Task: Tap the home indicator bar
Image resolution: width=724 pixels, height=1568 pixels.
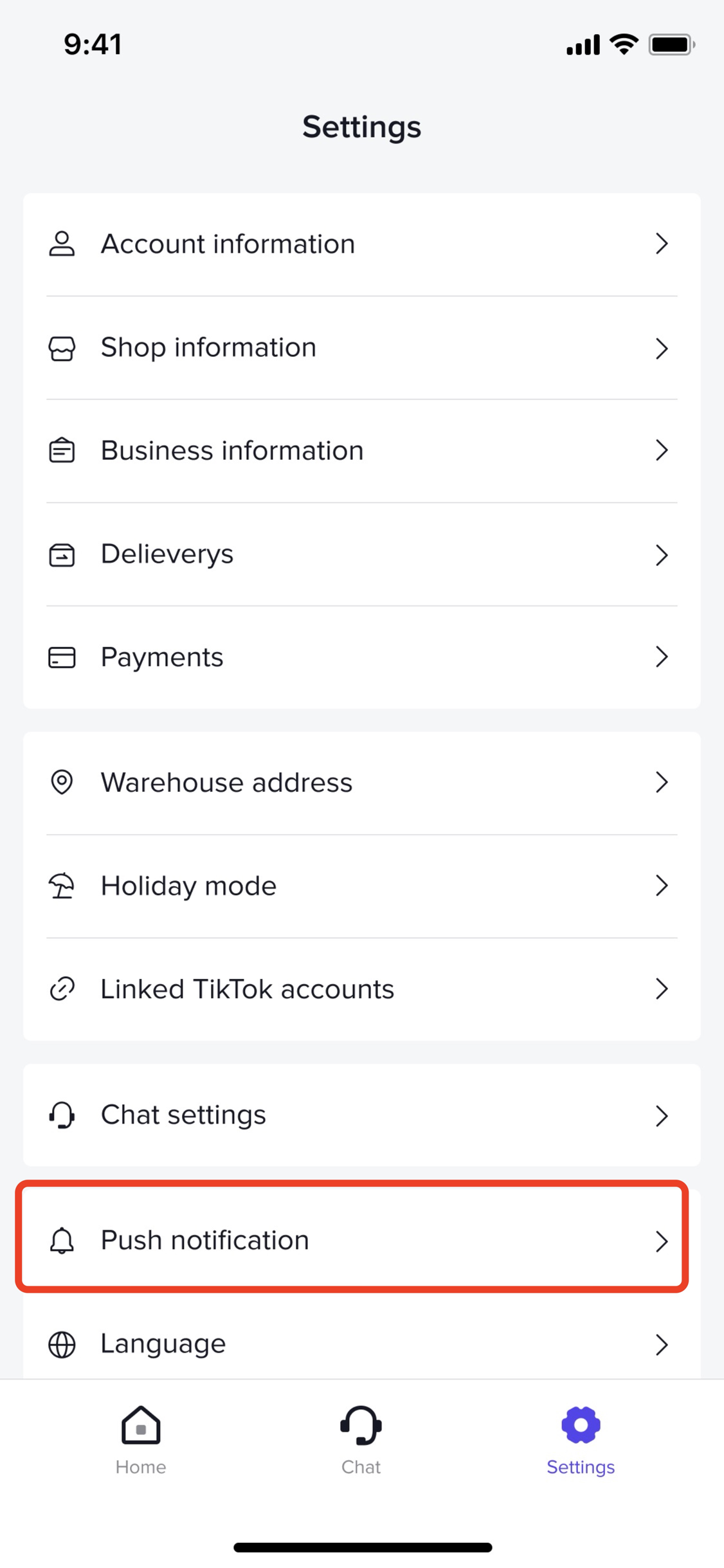Action: [x=363, y=1547]
